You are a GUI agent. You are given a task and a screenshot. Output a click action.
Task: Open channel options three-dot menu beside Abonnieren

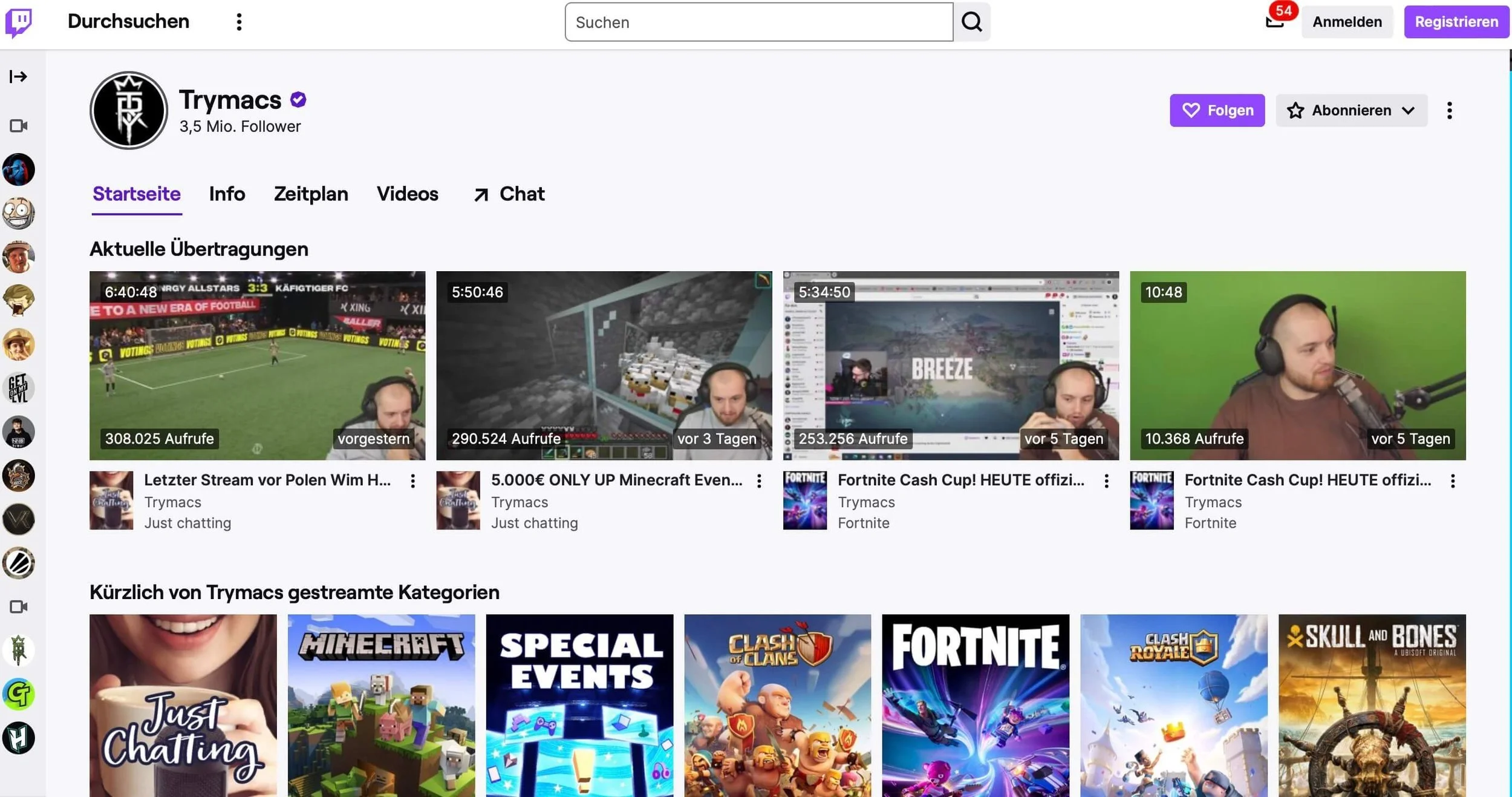coord(1449,110)
